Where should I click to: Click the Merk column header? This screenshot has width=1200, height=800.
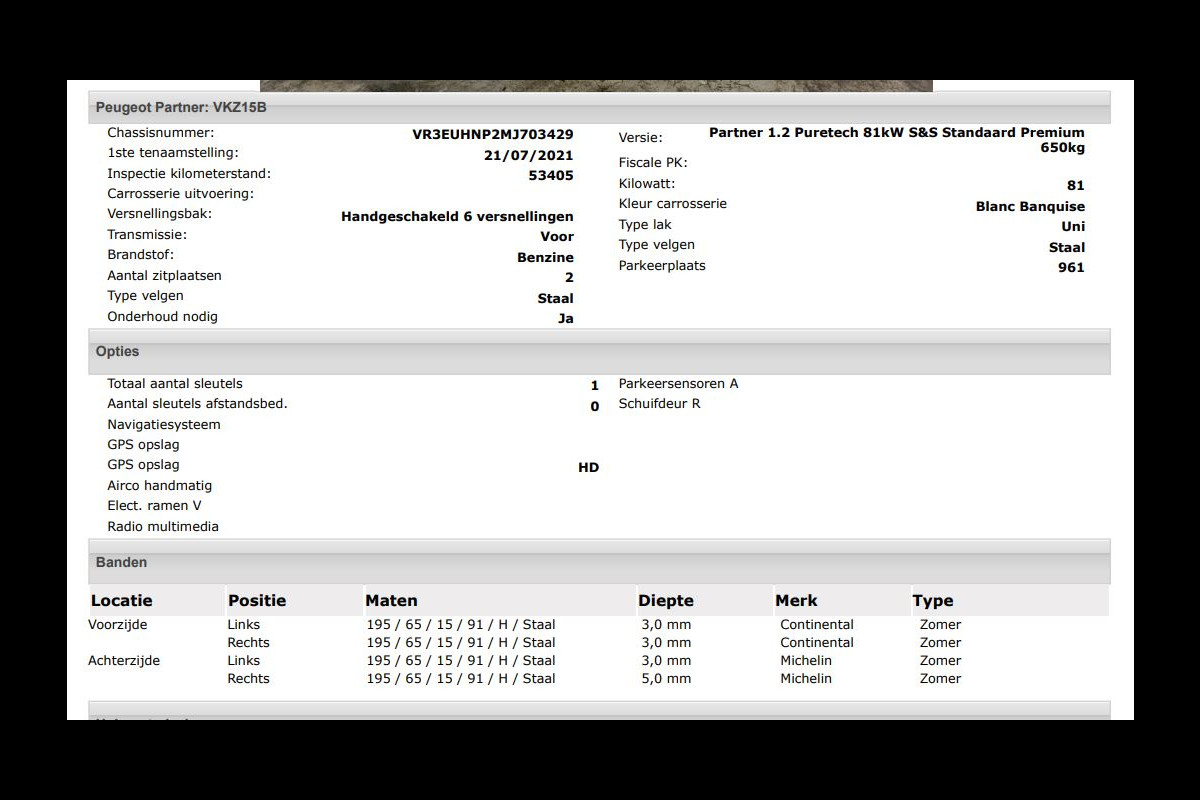click(x=796, y=601)
